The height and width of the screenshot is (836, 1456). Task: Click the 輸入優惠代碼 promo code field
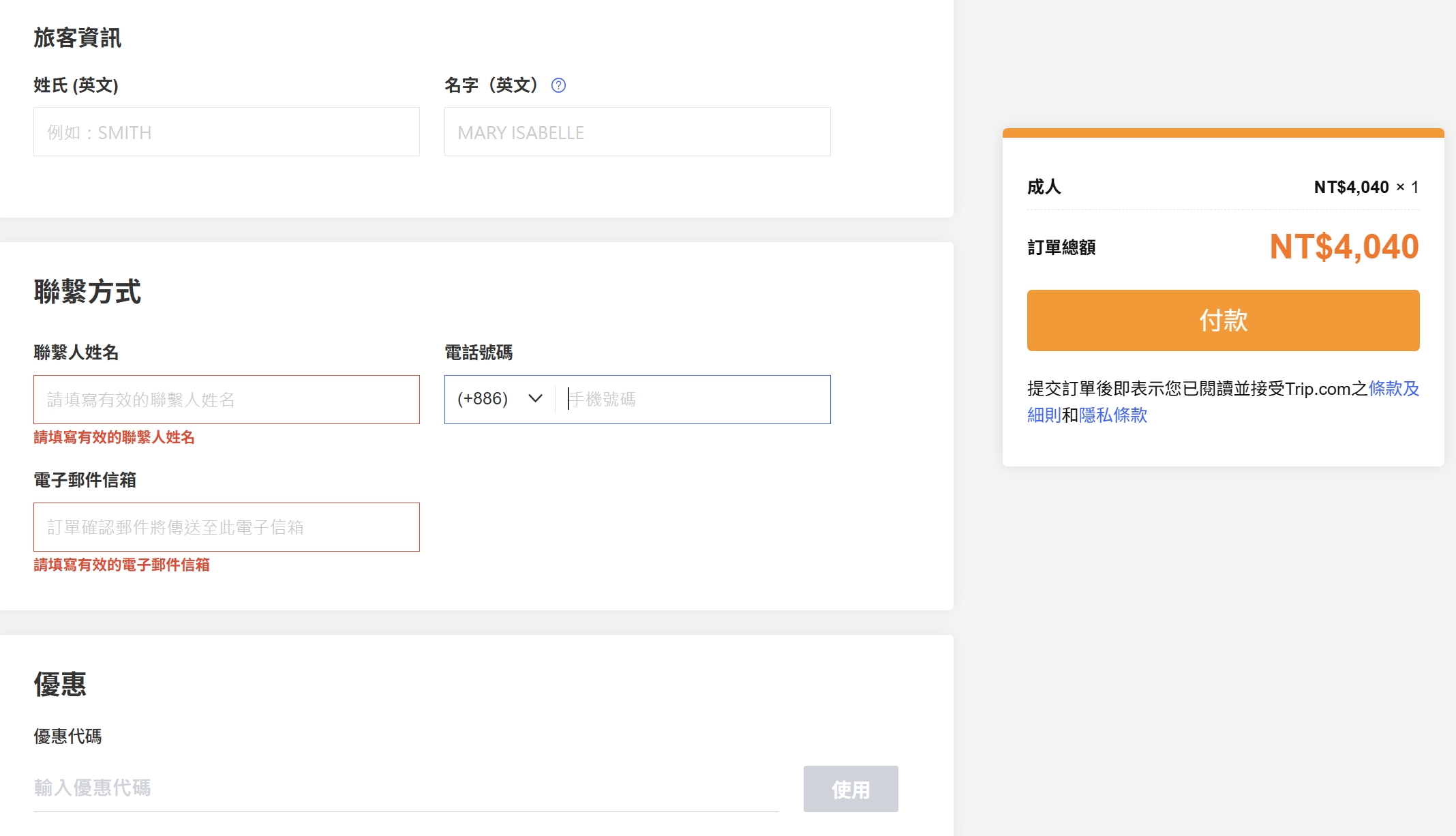coord(406,788)
